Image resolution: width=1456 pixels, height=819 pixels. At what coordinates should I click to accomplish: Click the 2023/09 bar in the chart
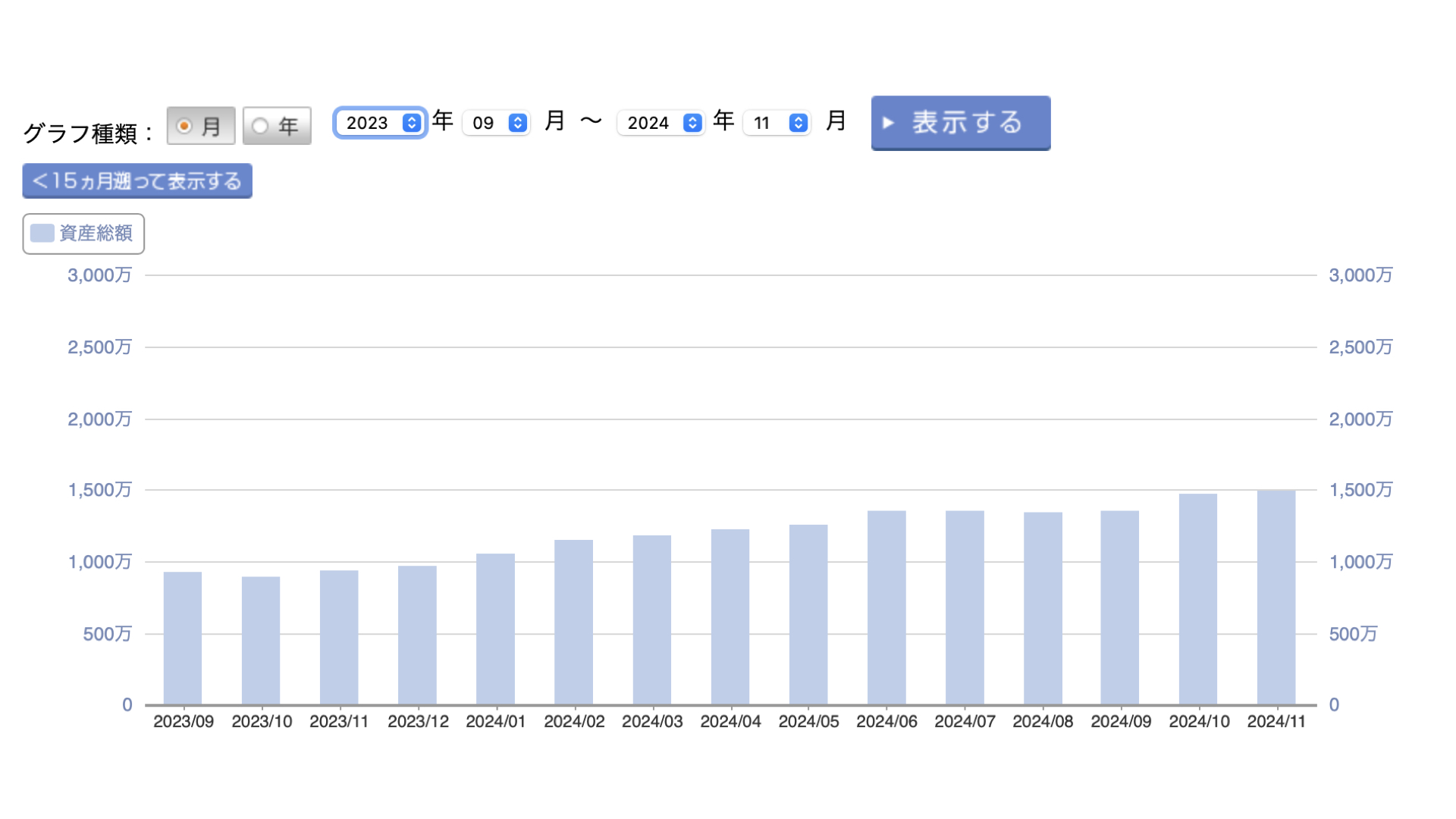coord(183,639)
